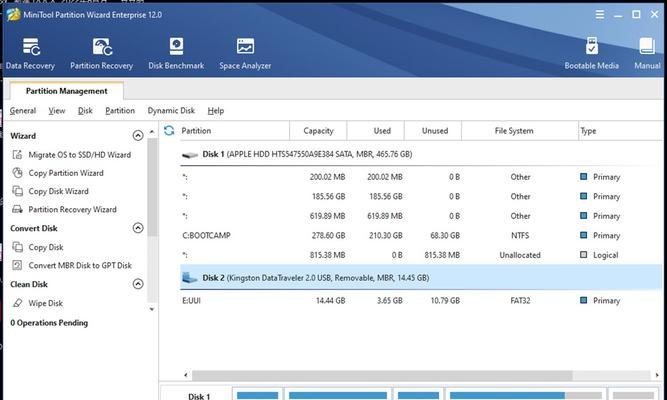Click the Copy Disk icon under Convert Disk
The image size is (667, 400).
point(17,247)
